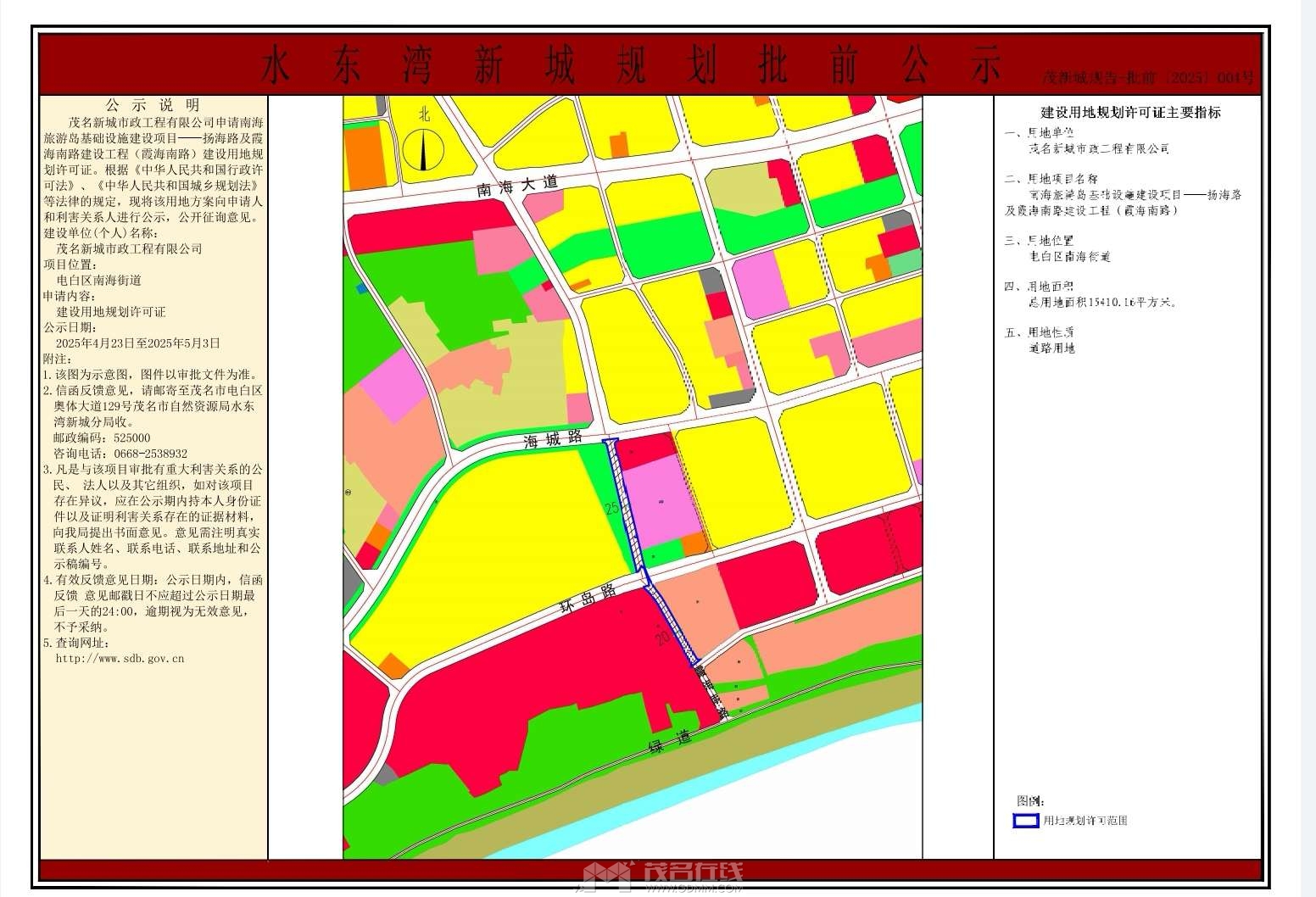Click the blue legend box for 用地规划许可范围
The height and width of the screenshot is (897, 1316).
coord(1026,821)
